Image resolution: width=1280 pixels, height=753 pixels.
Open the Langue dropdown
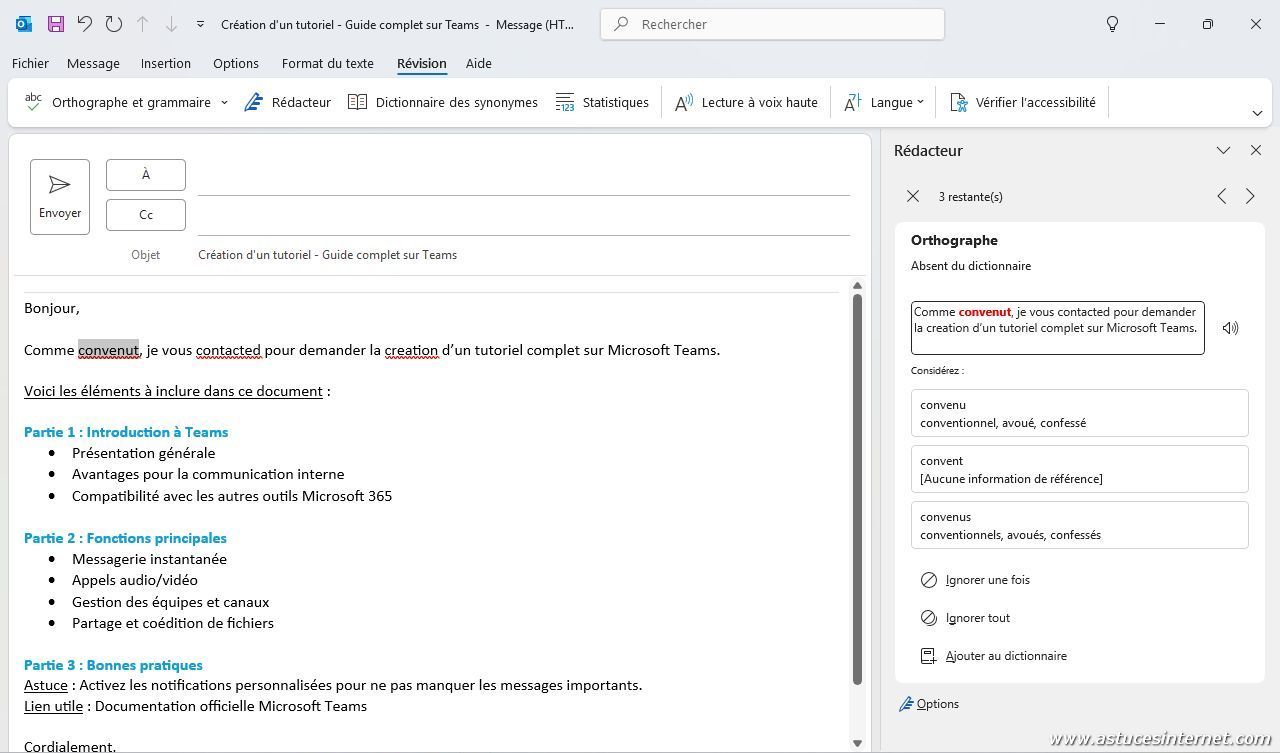[884, 102]
